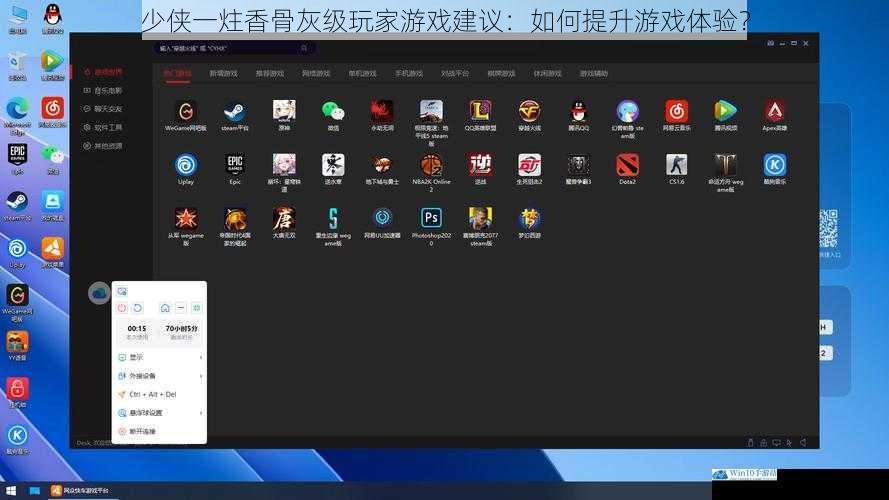The image size is (889, 500).
Task: Expand the 外接设备 submenu in popup
Action: point(160,376)
